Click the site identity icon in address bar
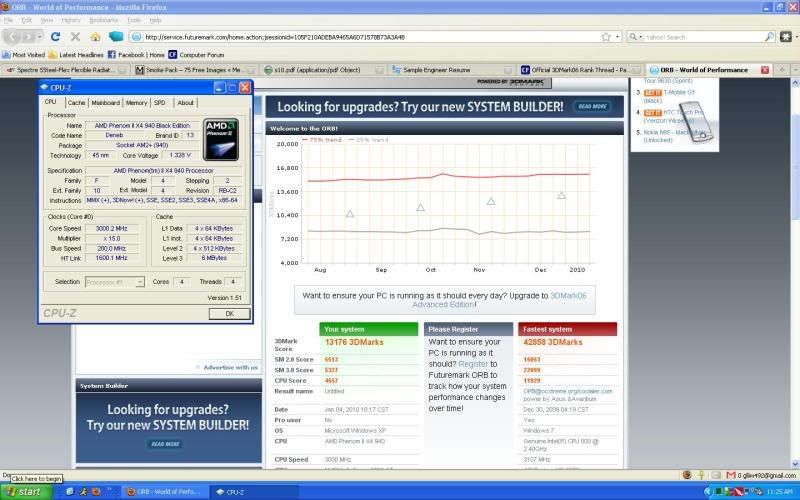 (x=136, y=37)
